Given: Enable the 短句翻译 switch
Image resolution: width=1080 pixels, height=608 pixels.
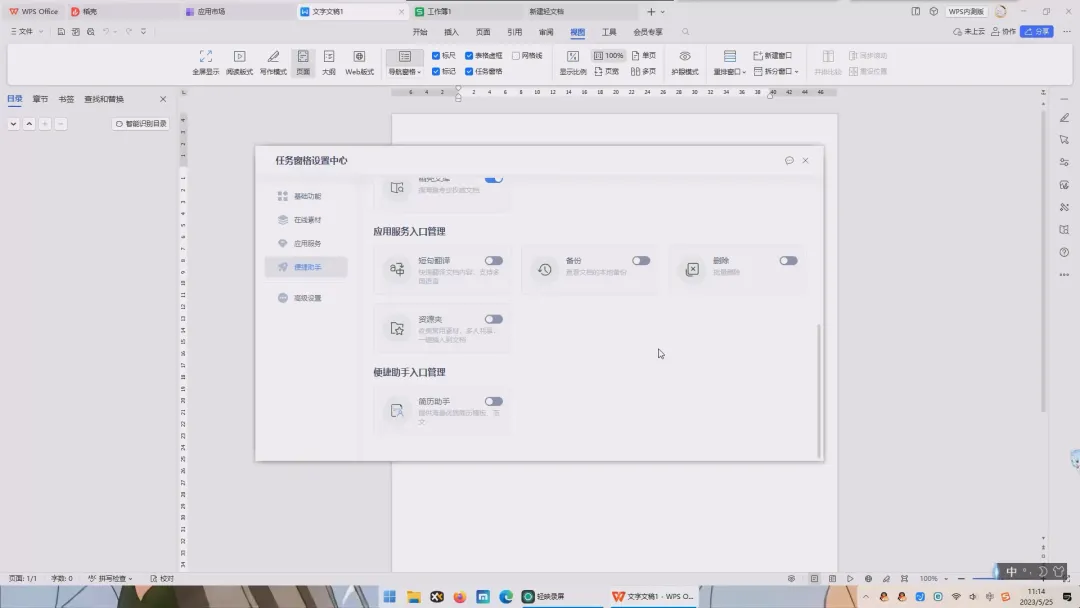Looking at the screenshot, I should pyautogui.click(x=493, y=261).
